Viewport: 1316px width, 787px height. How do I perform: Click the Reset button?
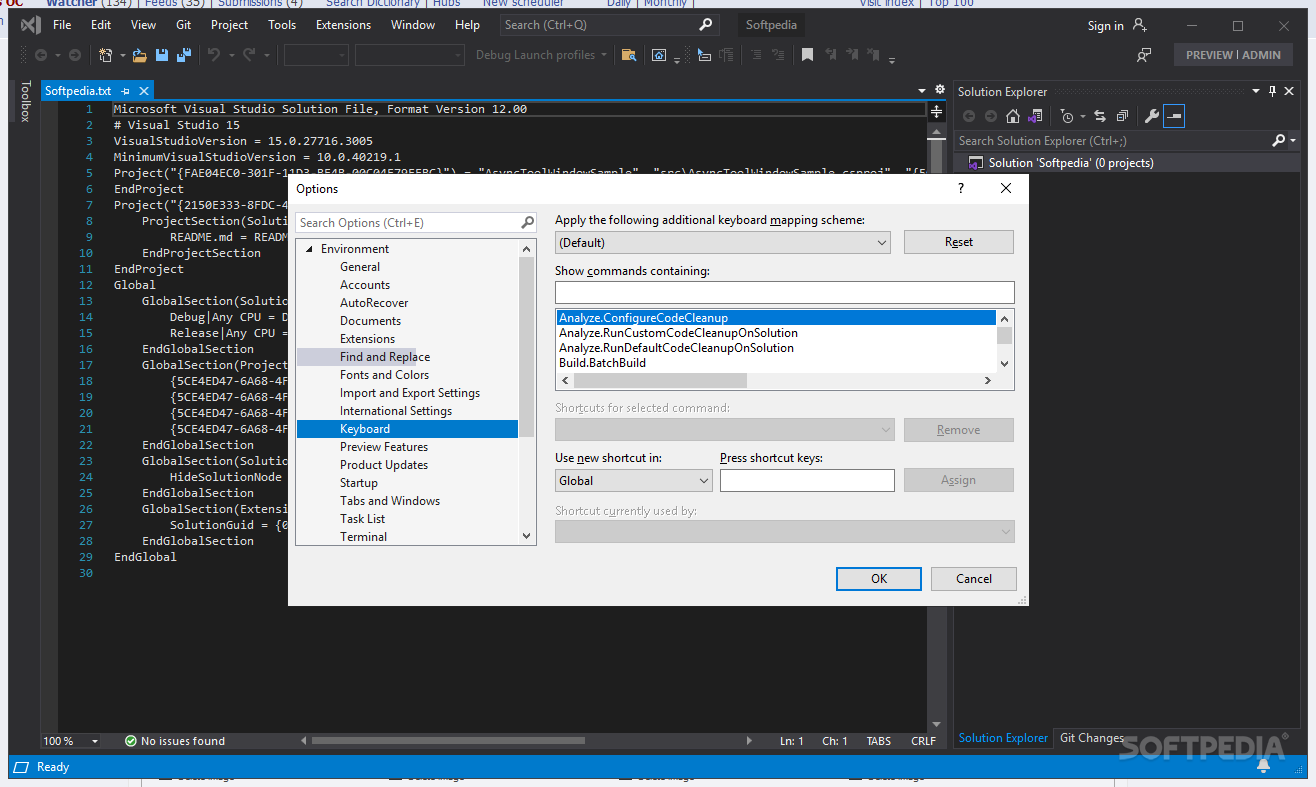point(959,242)
